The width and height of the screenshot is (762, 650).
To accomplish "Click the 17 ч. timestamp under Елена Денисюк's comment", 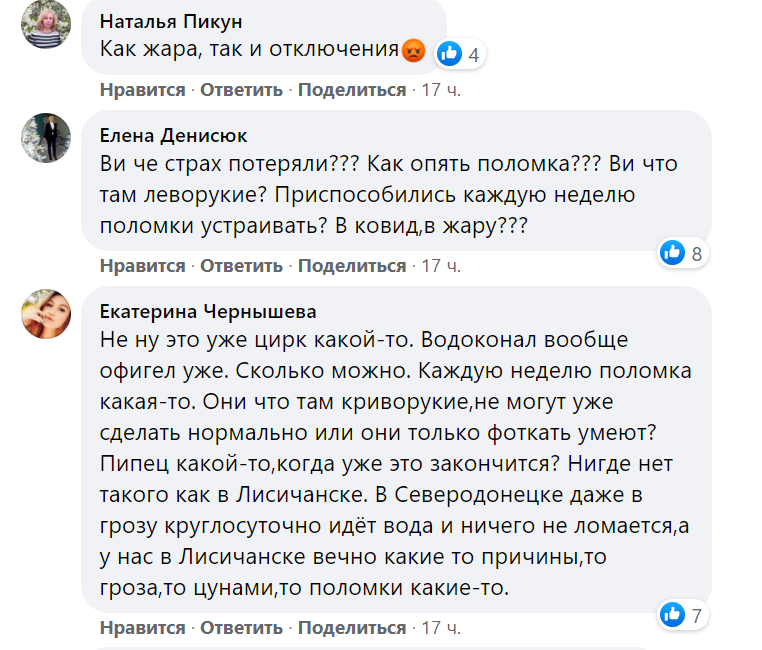I will (442, 266).
